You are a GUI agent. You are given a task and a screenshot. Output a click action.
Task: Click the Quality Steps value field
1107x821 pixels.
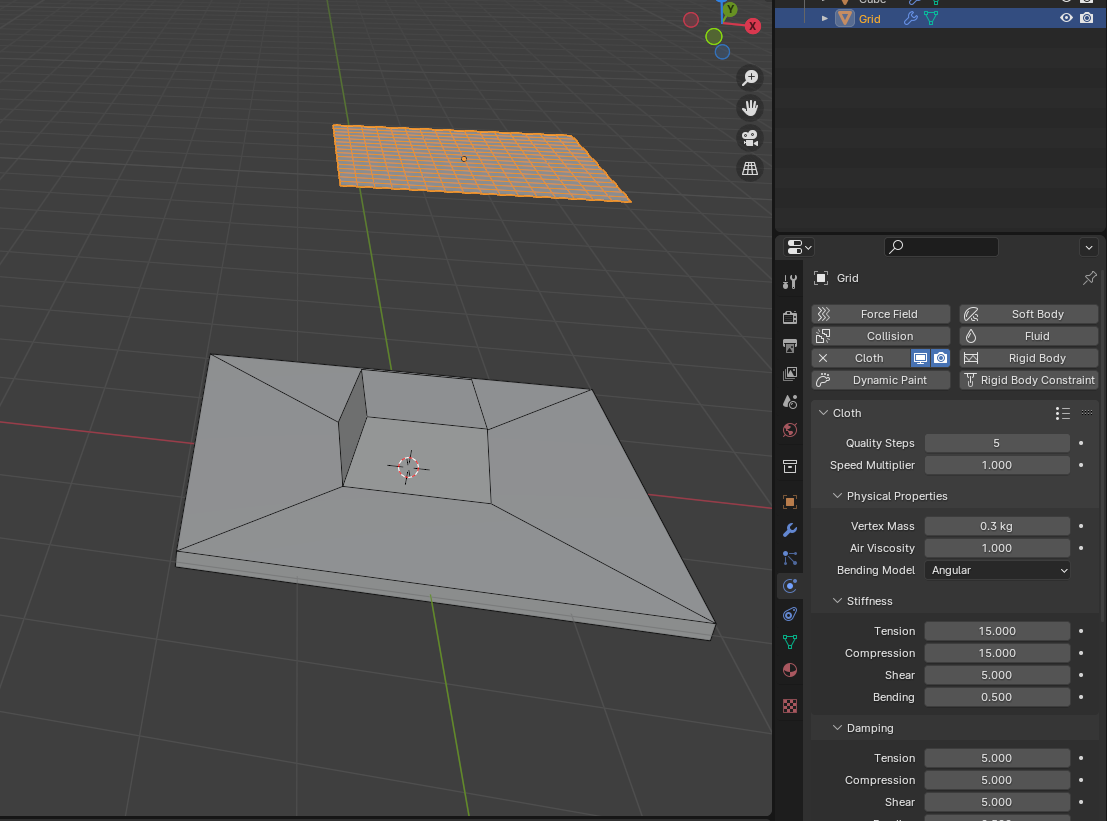click(x=997, y=443)
